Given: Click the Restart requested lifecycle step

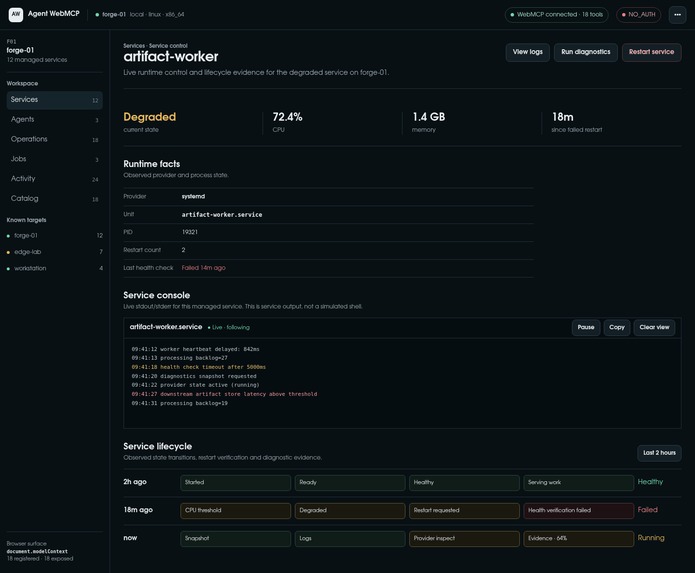Looking at the screenshot, I should pos(464,511).
